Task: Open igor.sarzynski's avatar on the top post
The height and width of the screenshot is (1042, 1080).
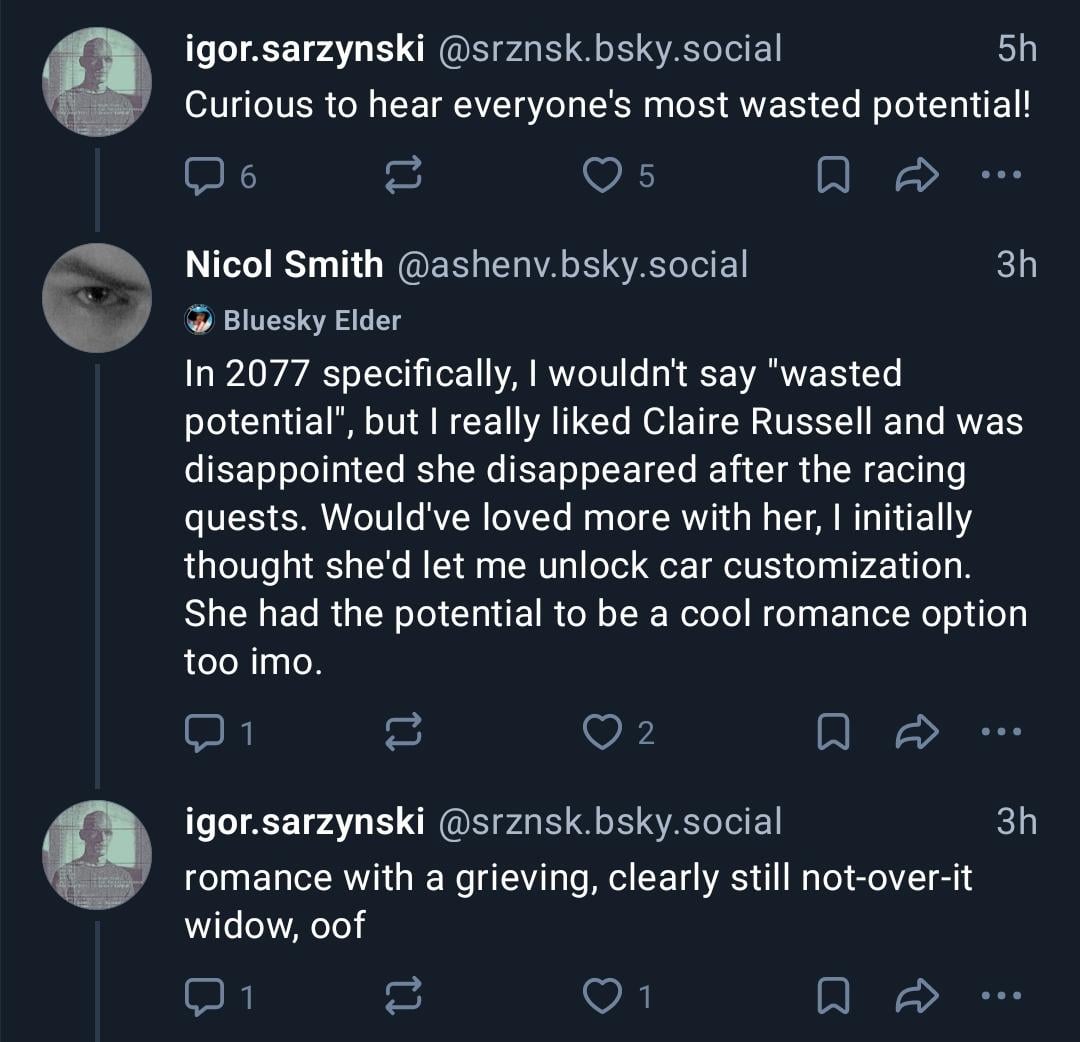Action: tap(97, 82)
